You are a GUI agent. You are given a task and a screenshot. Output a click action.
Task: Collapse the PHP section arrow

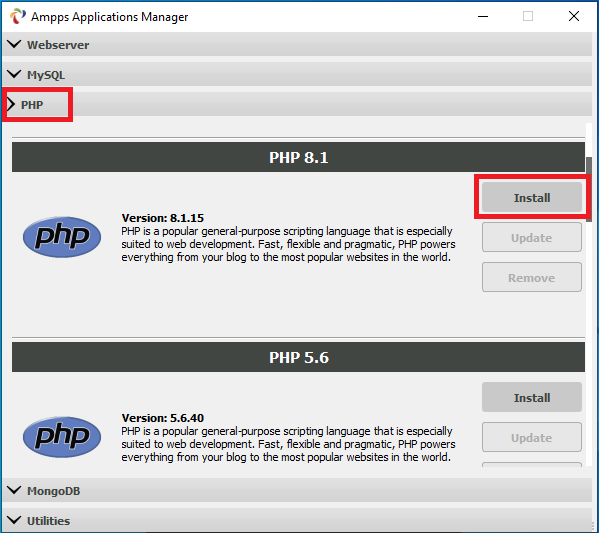tap(11, 104)
